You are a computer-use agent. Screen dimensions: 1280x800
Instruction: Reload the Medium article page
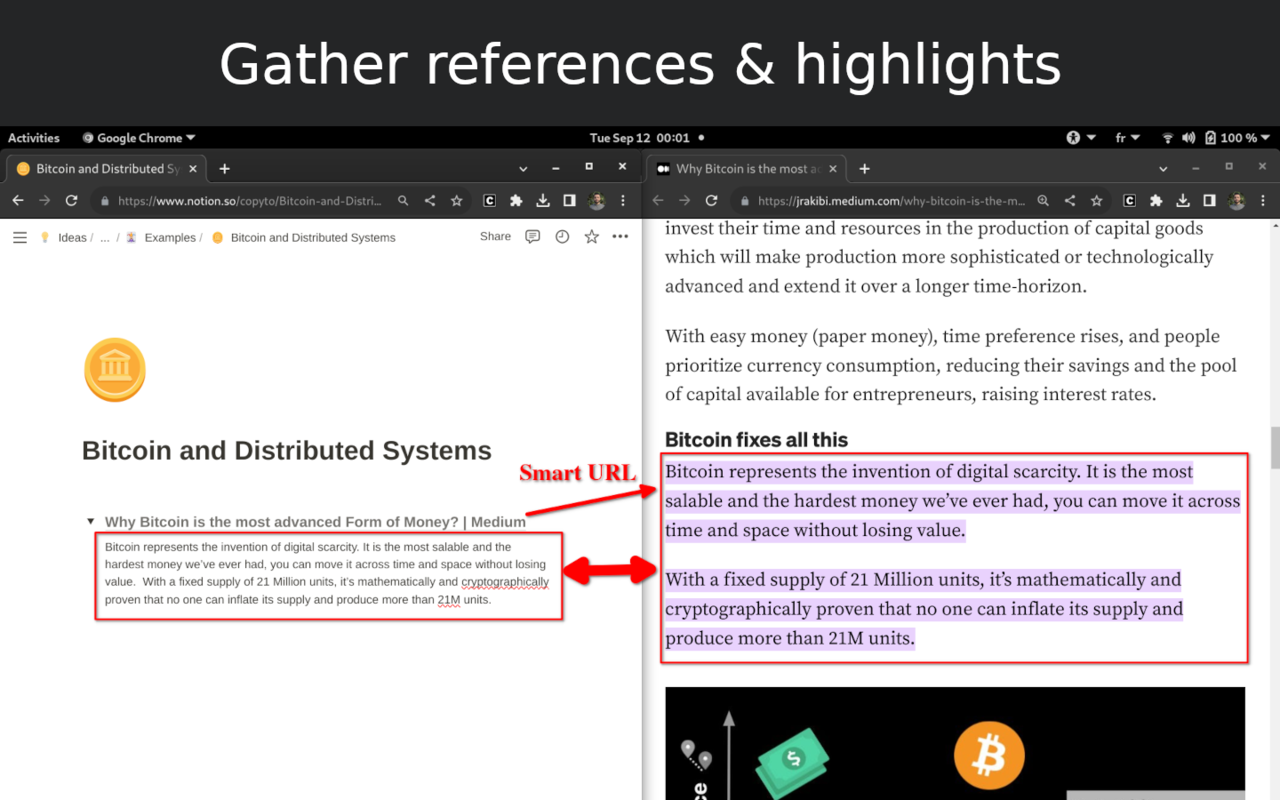point(711,201)
